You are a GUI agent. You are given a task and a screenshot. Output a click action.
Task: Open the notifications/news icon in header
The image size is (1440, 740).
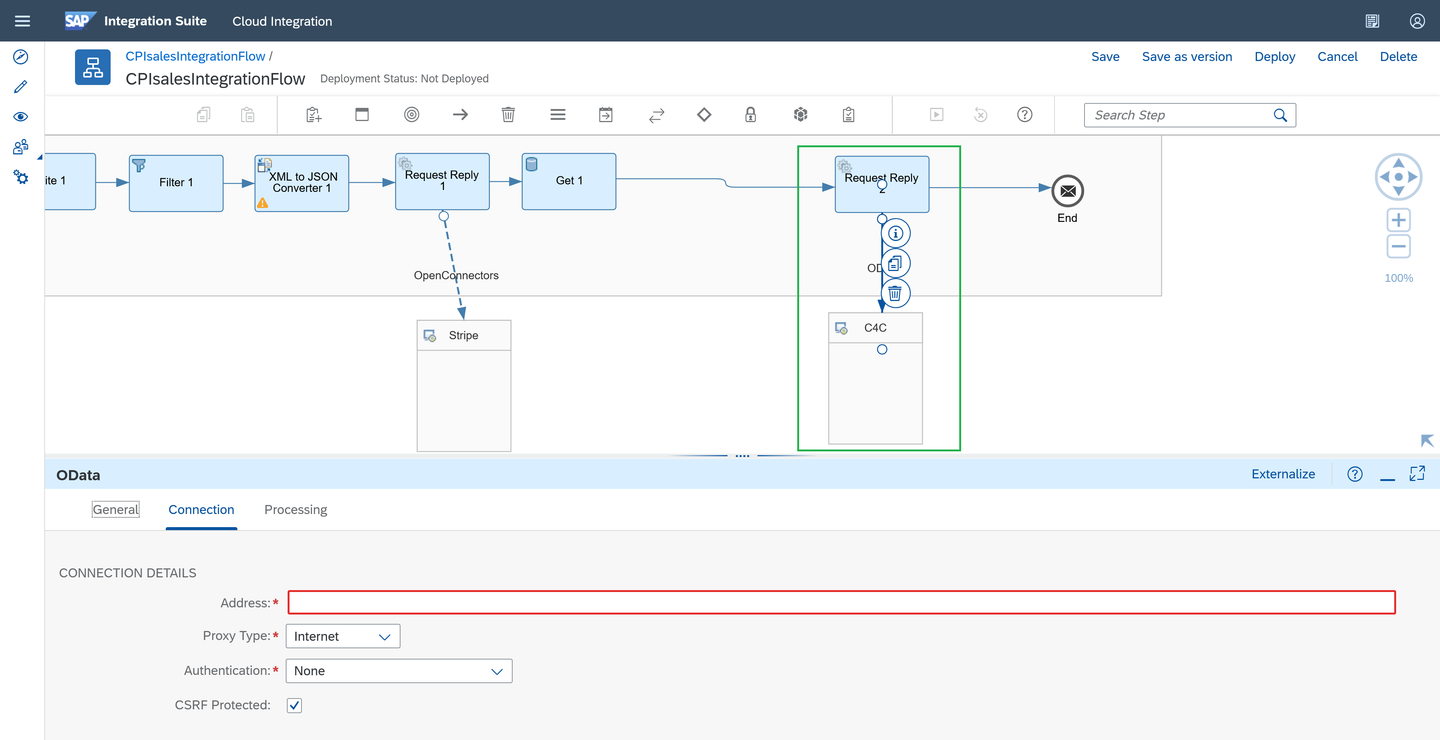tap(1373, 21)
